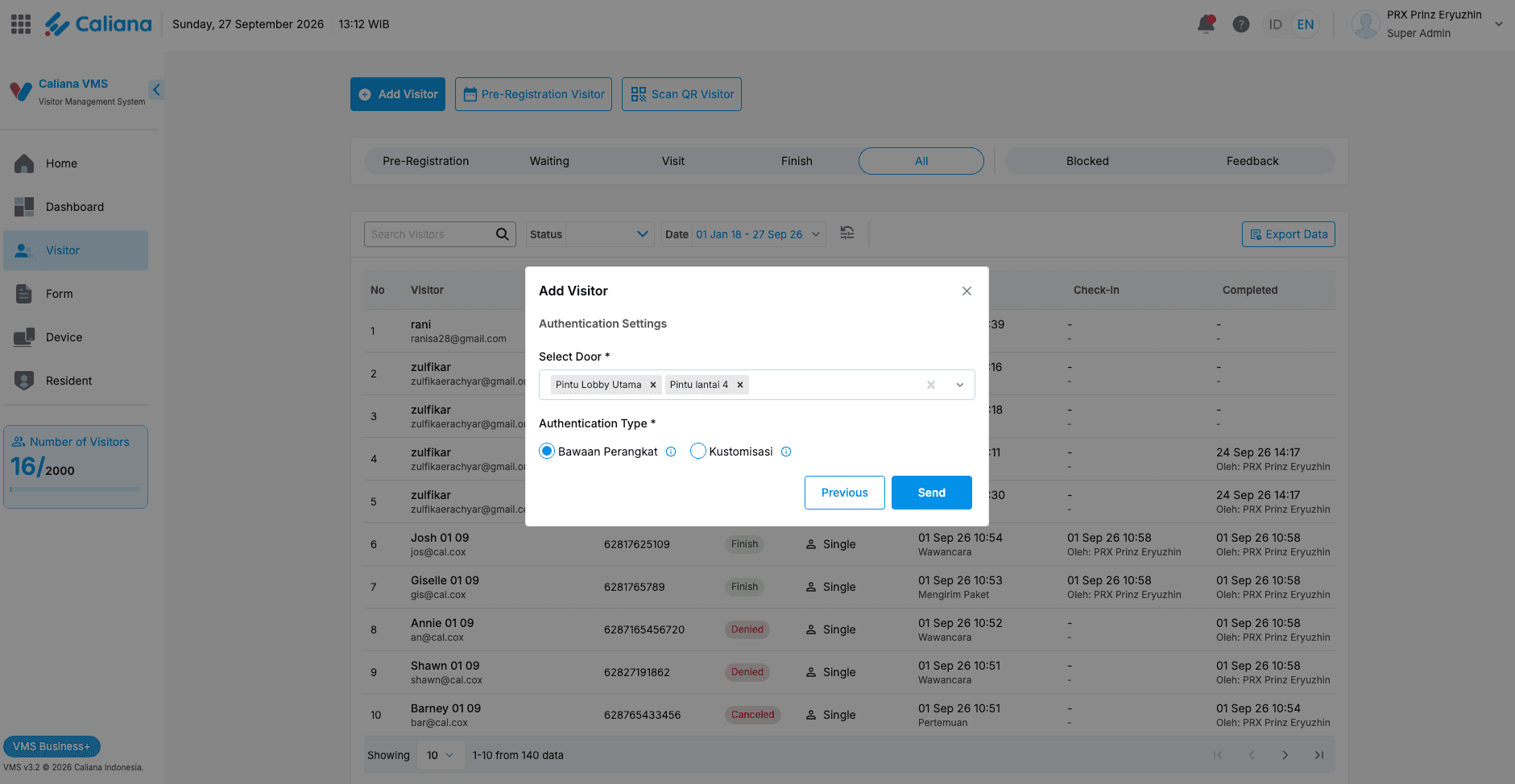Screen dimensions: 1515x784
Task: Jump to last page of visitors
Action: (1319, 755)
